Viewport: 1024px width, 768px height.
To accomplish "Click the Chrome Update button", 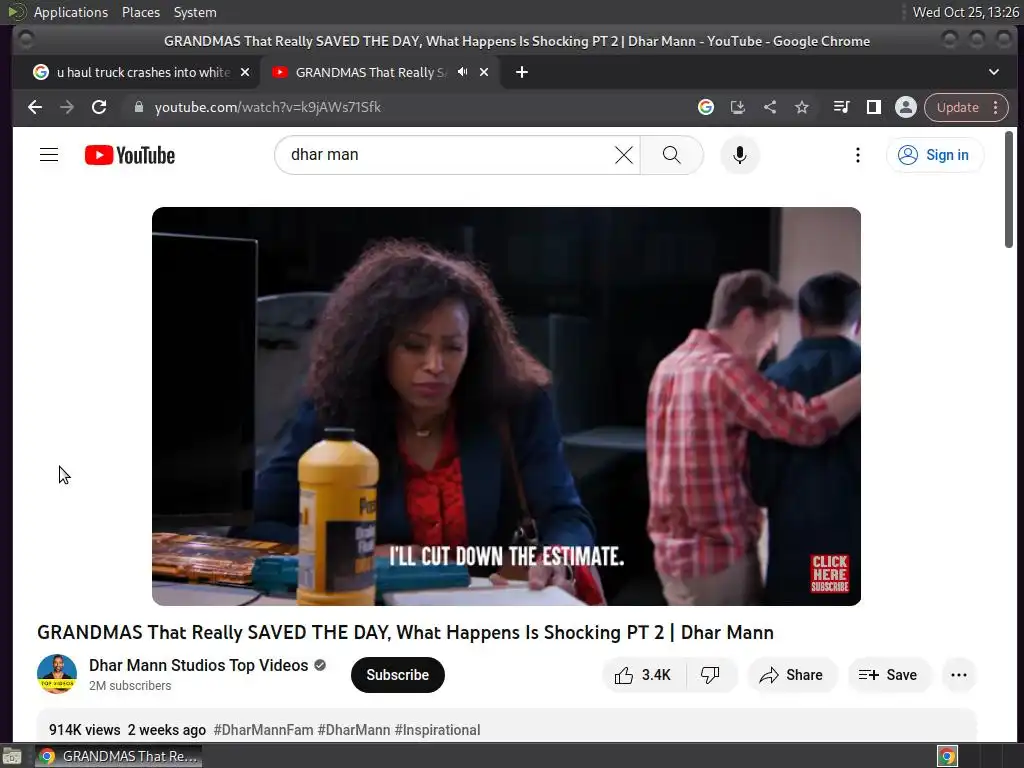I will 966,107.
